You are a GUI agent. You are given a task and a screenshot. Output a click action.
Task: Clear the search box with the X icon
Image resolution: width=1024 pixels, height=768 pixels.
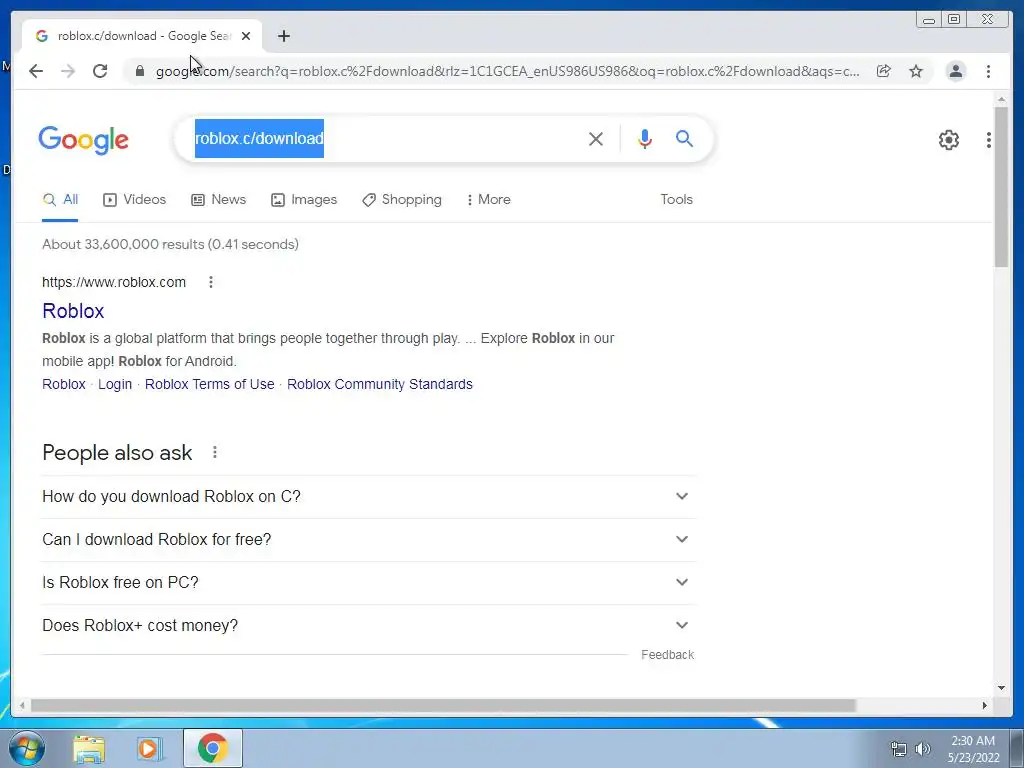(x=596, y=138)
